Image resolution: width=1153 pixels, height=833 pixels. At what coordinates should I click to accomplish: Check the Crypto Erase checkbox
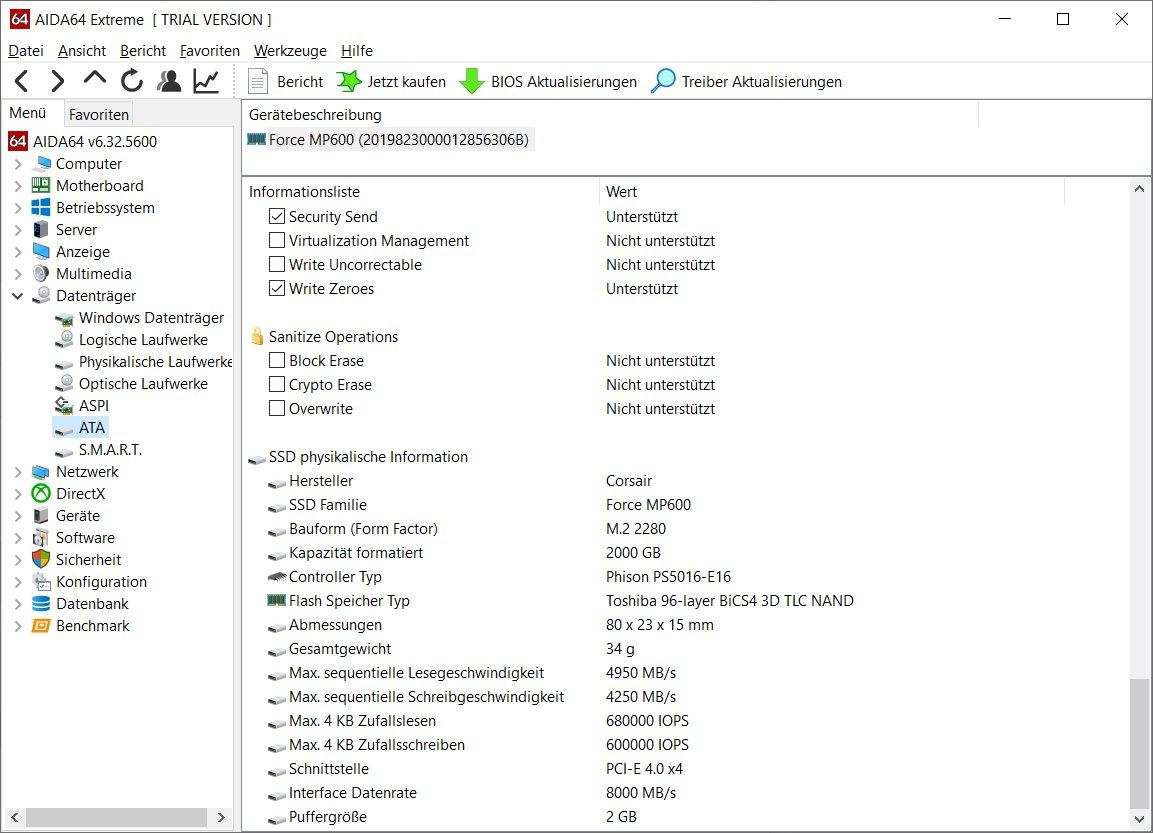pyautogui.click(x=277, y=385)
